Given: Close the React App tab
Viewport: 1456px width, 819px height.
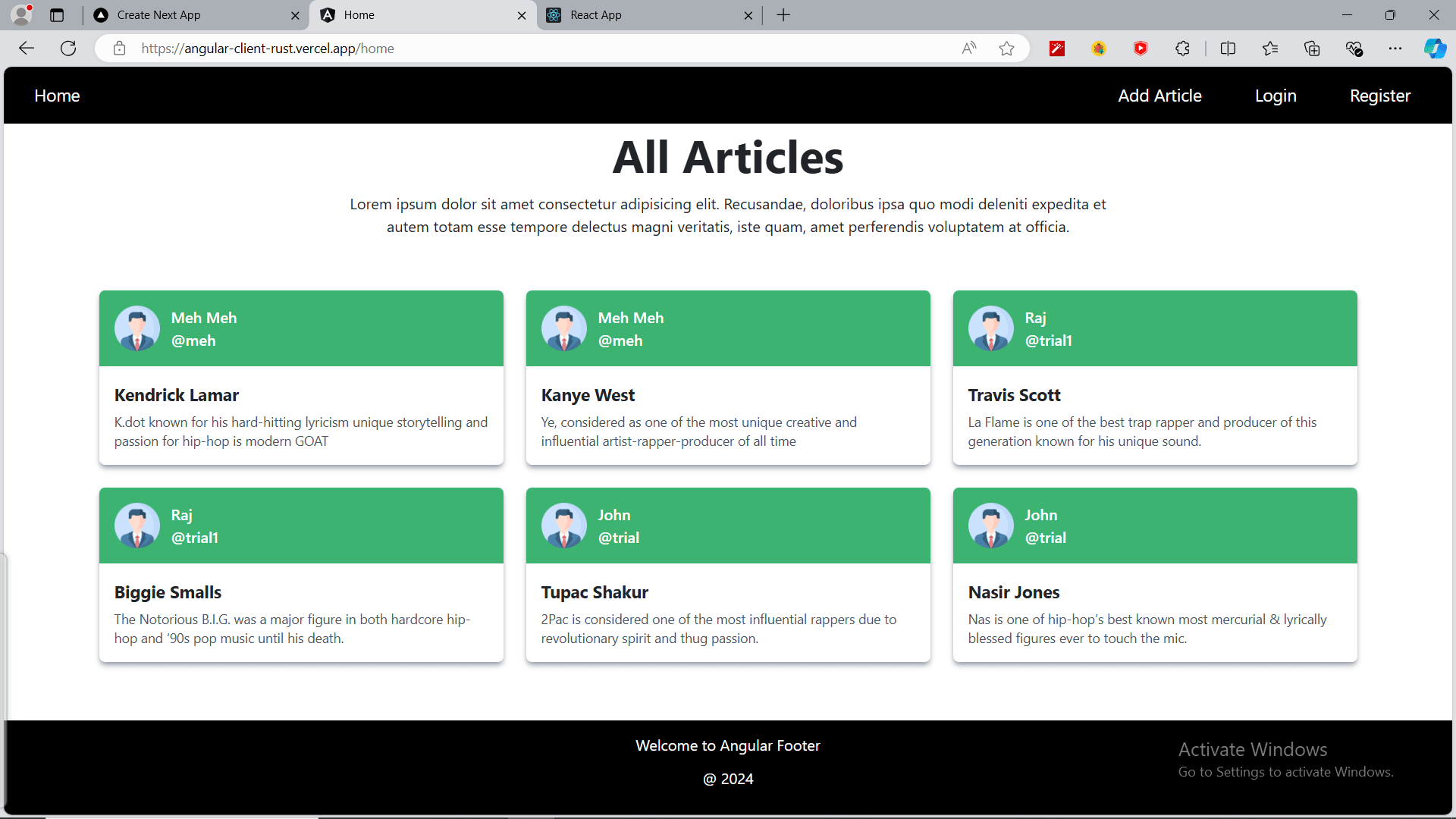Looking at the screenshot, I should tap(748, 15).
